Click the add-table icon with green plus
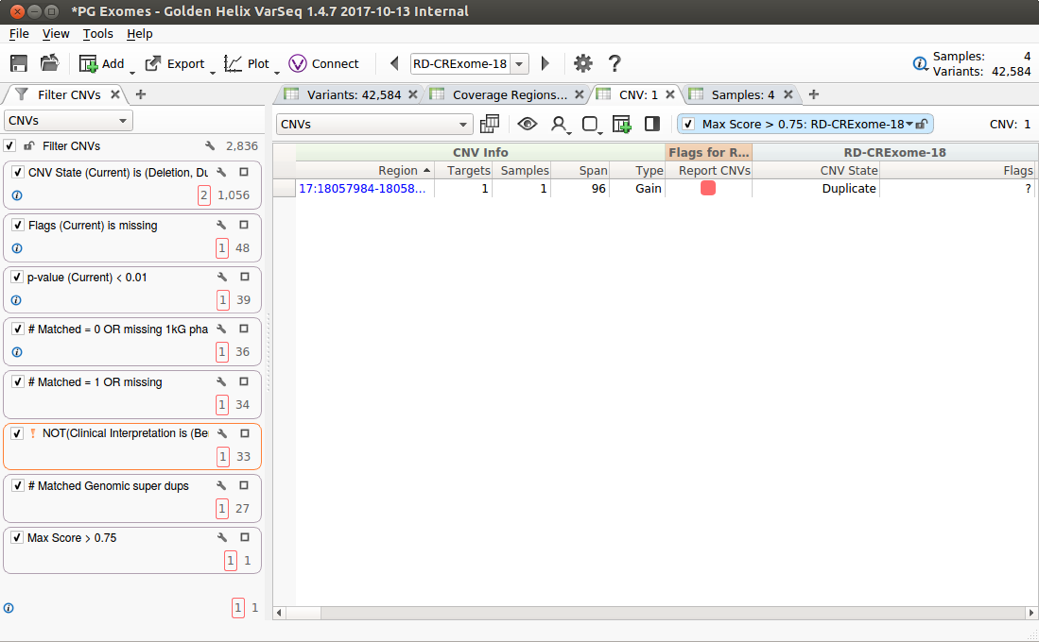This screenshot has height=642, width=1039. coord(622,124)
